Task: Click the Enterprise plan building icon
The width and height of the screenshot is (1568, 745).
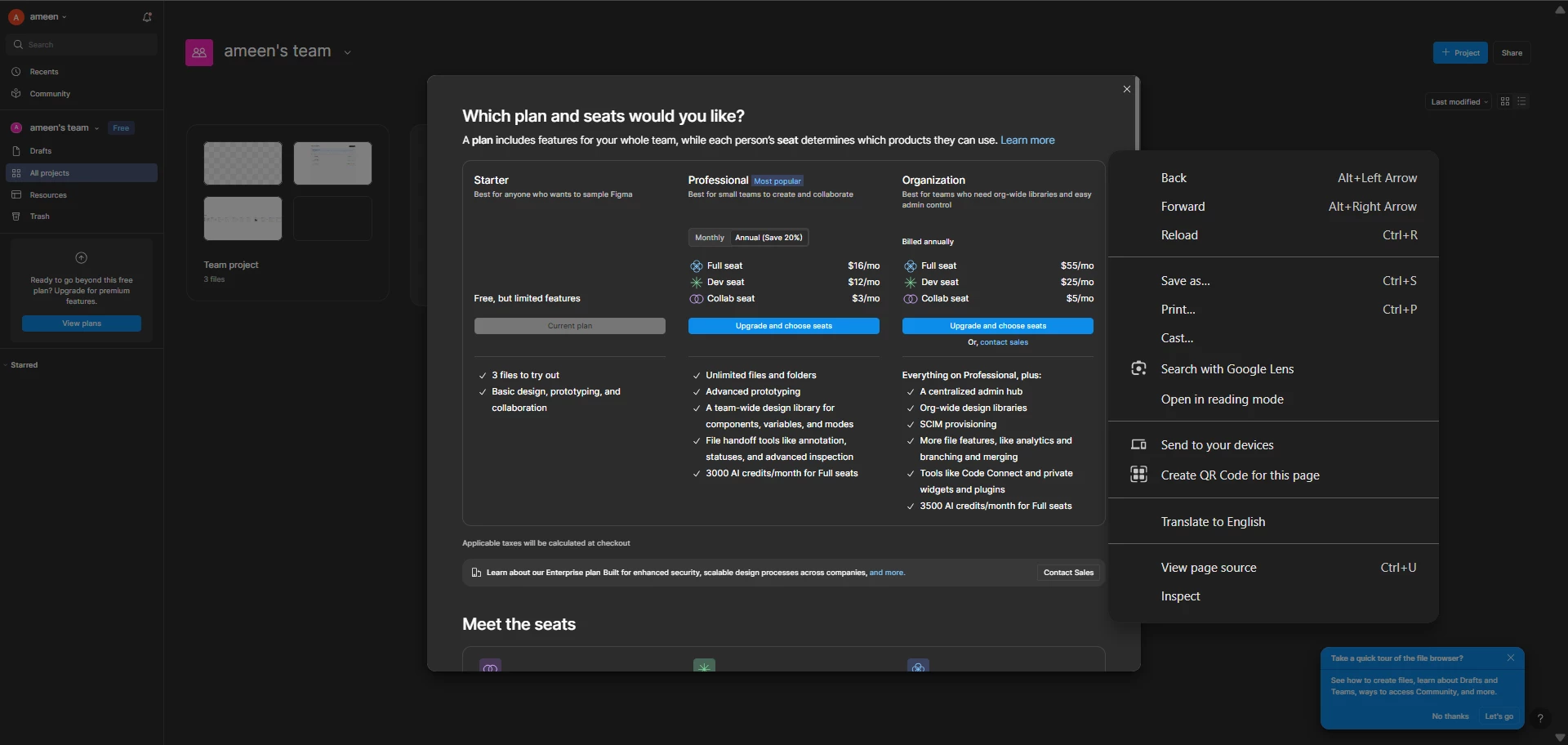Action: click(x=477, y=573)
